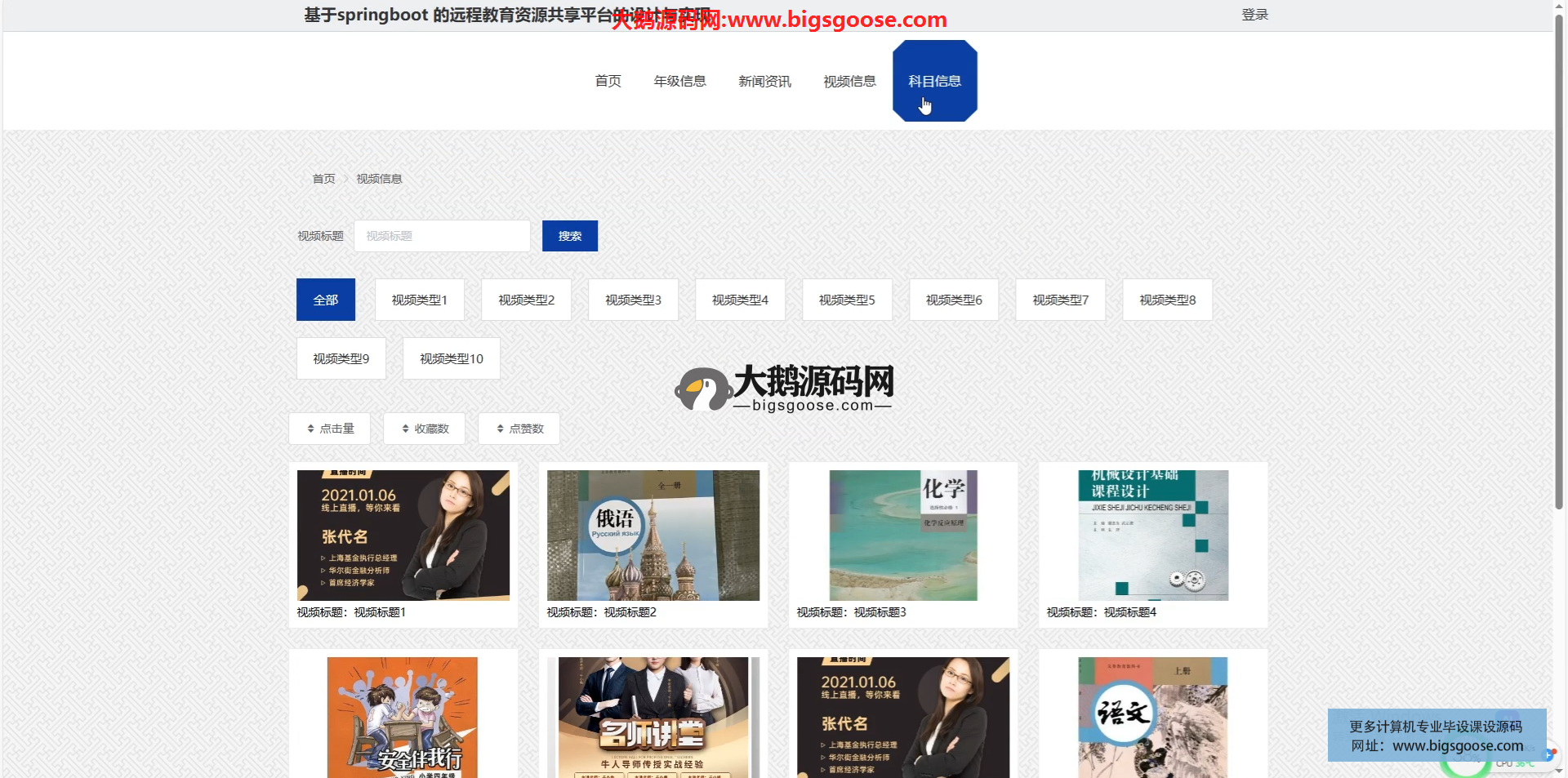The image size is (1568, 778).
Task: Sort videos by 点赞数
Action: click(x=519, y=429)
